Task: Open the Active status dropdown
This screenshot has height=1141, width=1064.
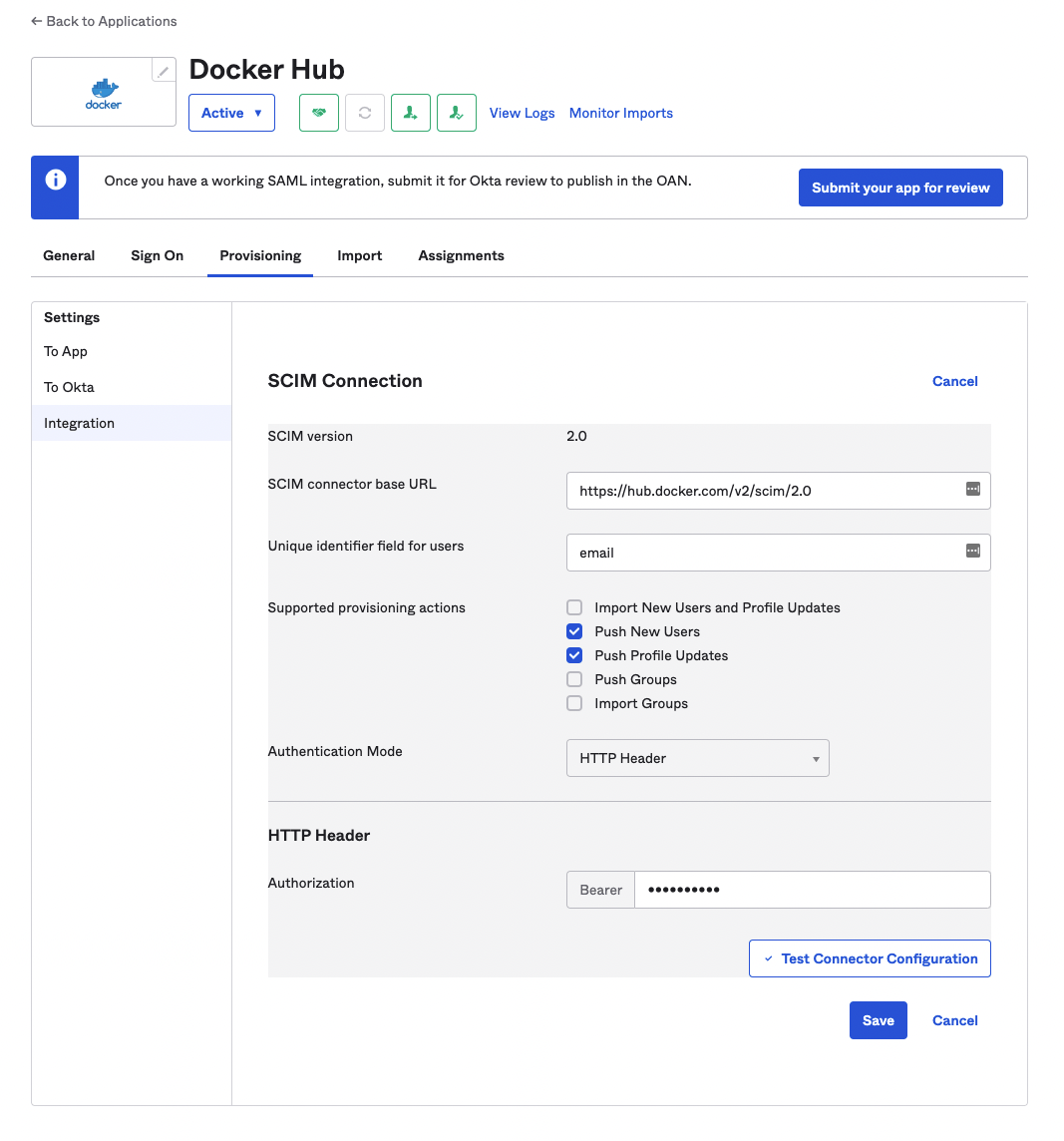Action: pos(231,113)
